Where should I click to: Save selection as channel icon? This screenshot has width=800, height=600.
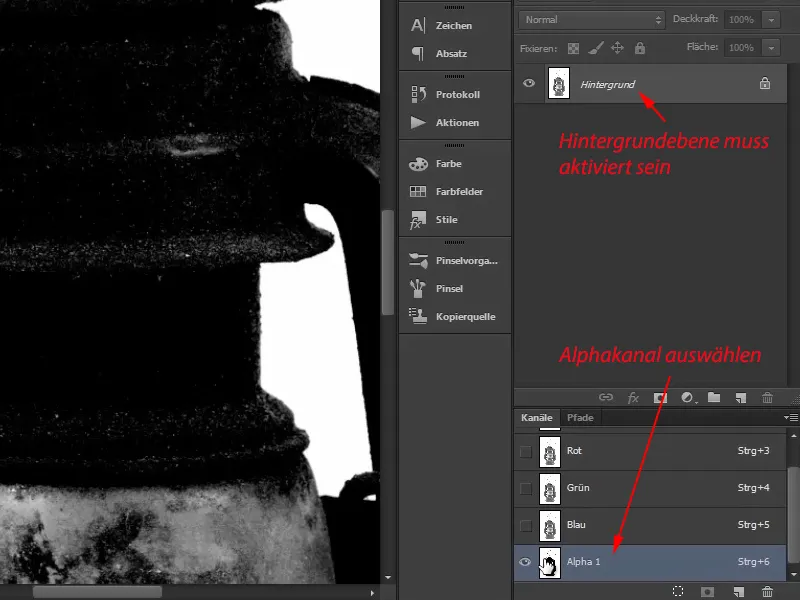(707, 591)
